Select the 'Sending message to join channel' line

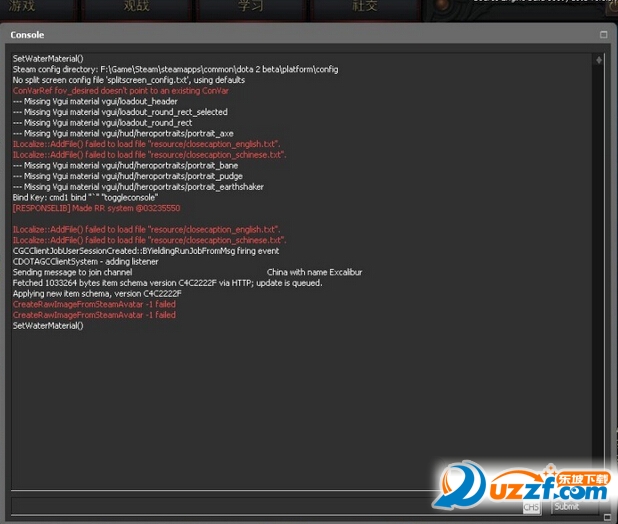(x=187, y=272)
